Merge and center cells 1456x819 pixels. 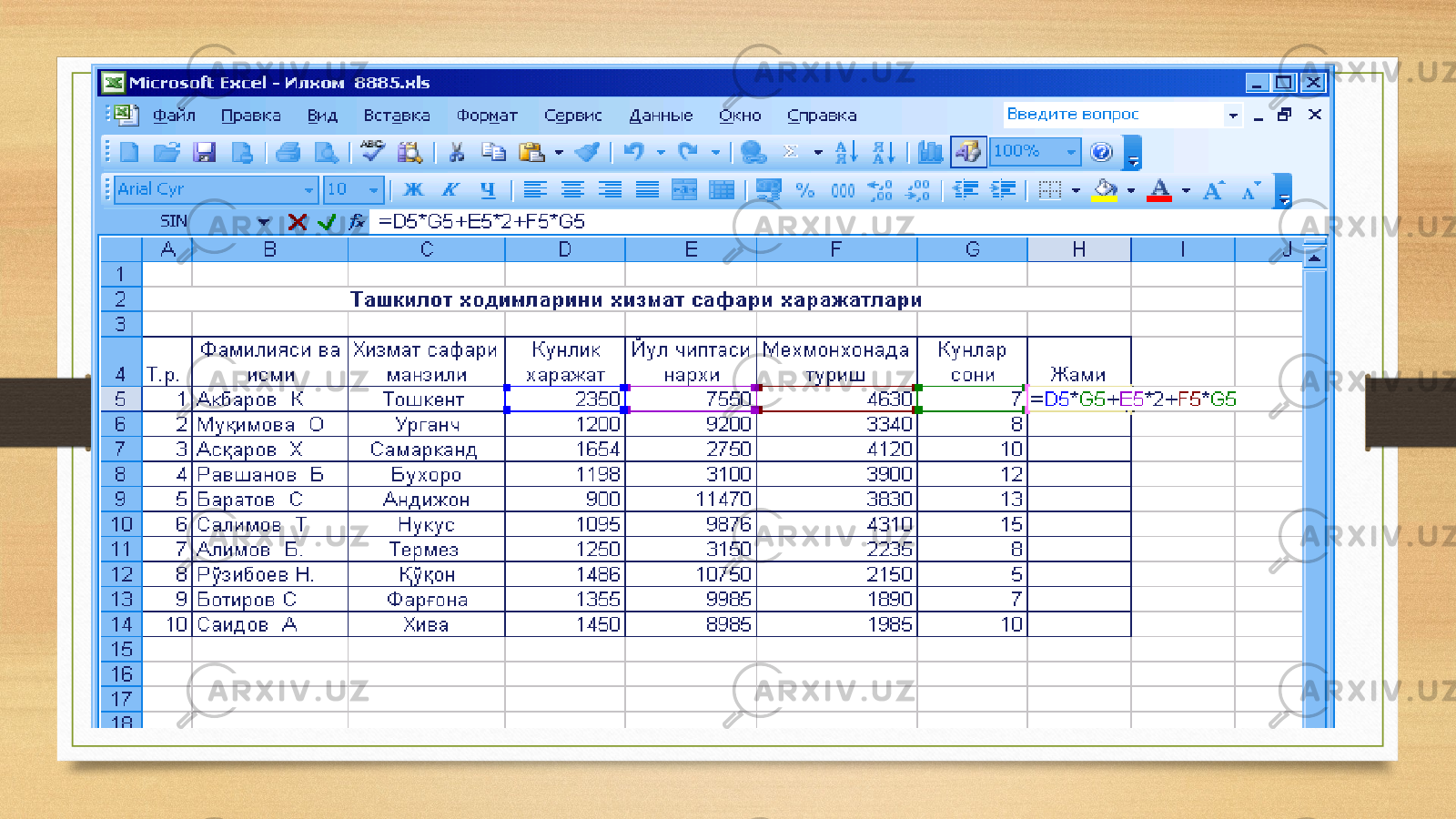coord(684,190)
